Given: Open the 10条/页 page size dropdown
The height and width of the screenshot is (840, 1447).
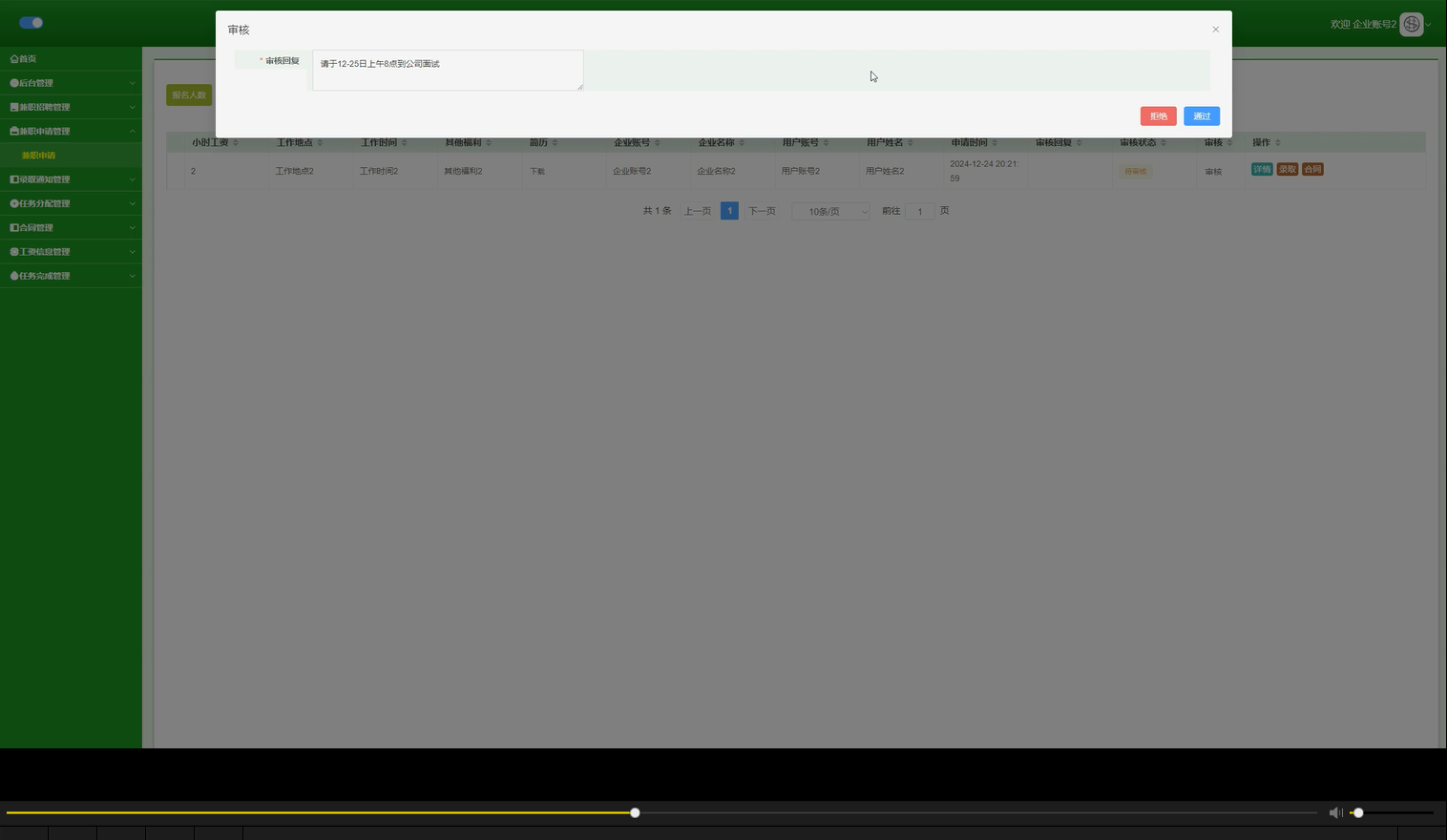Looking at the screenshot, I should 831,211.
